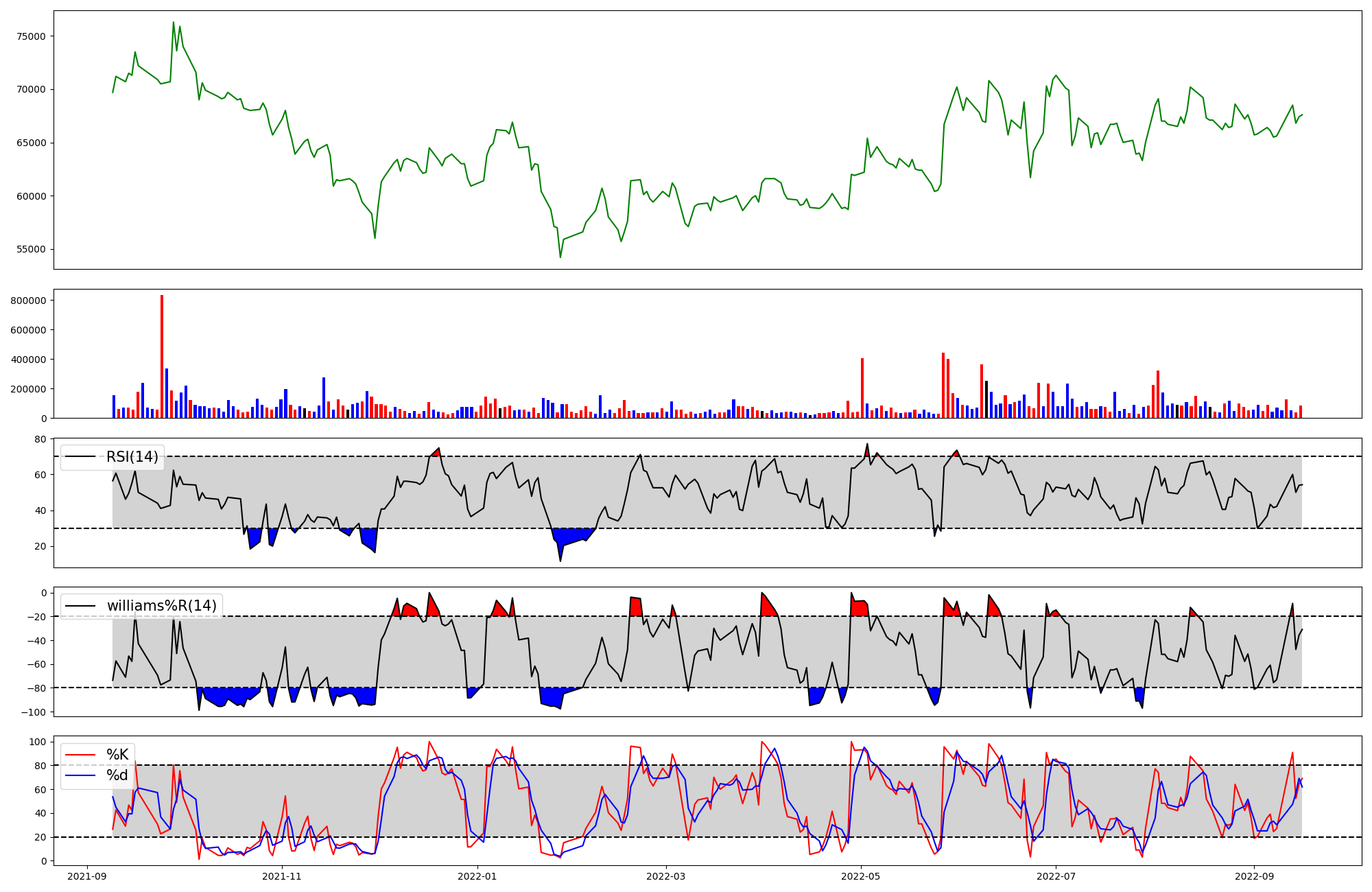Click the williams%R(14) legend label
This screenshot has width=1372, height=892.
(x=161, y=606)
